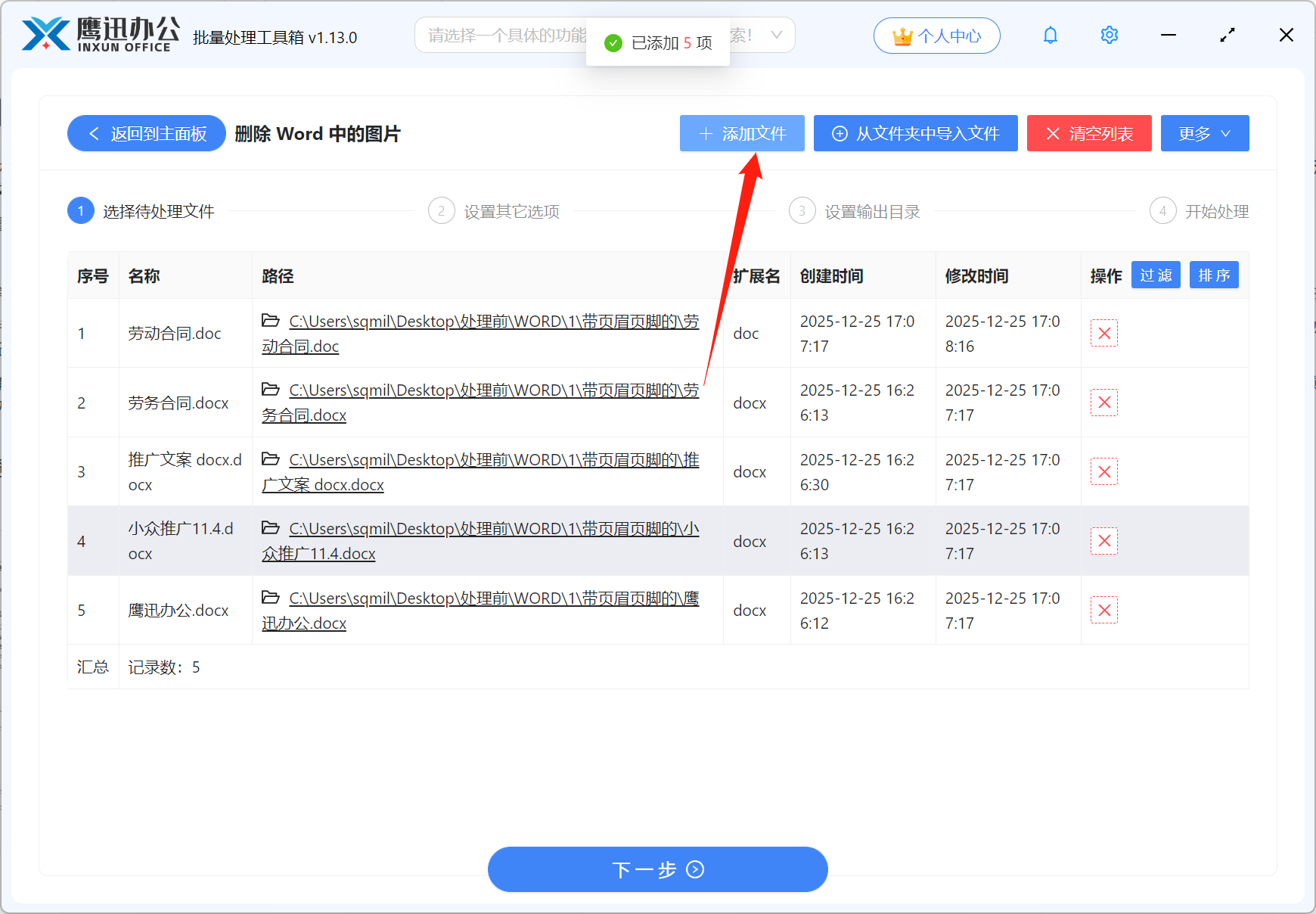Delete the 鹰迅办公.docx row using its X icon

pos(1103,610)
